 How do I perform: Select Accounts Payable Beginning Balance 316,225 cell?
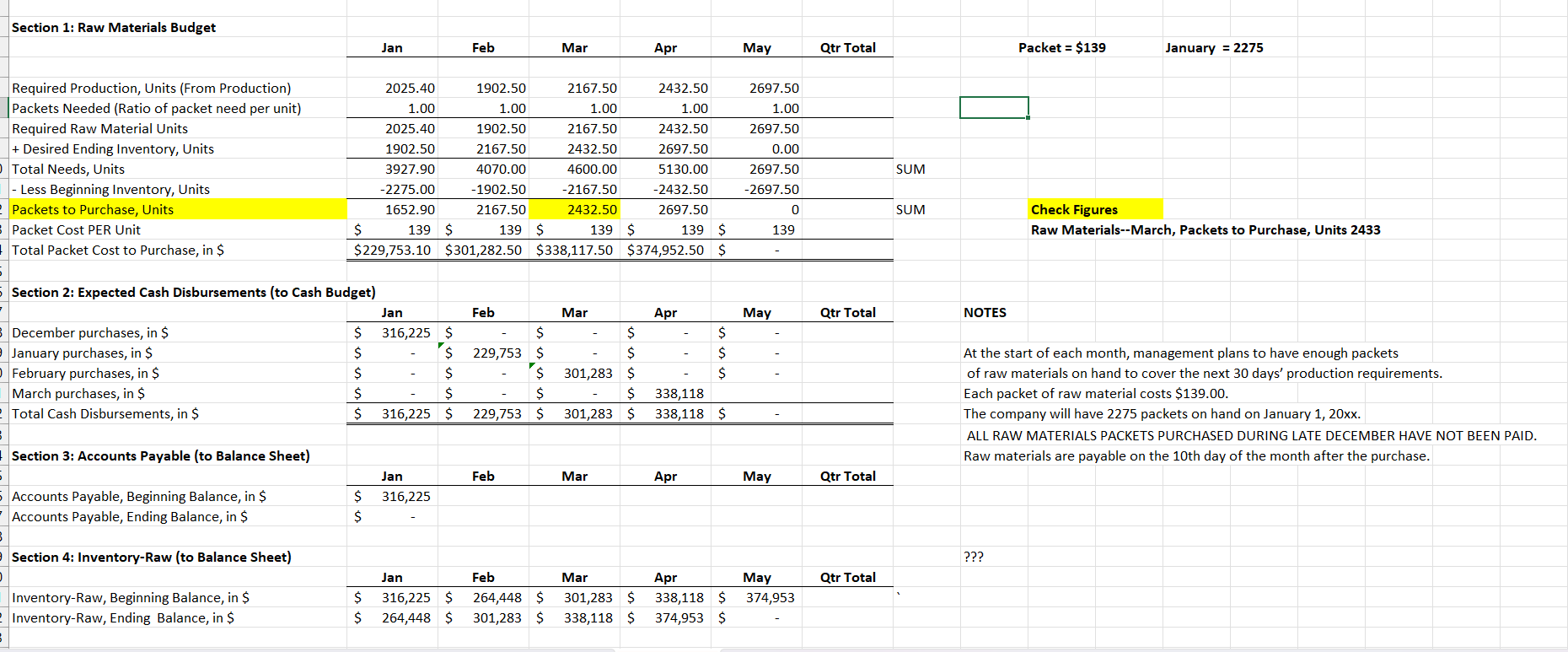393,496
